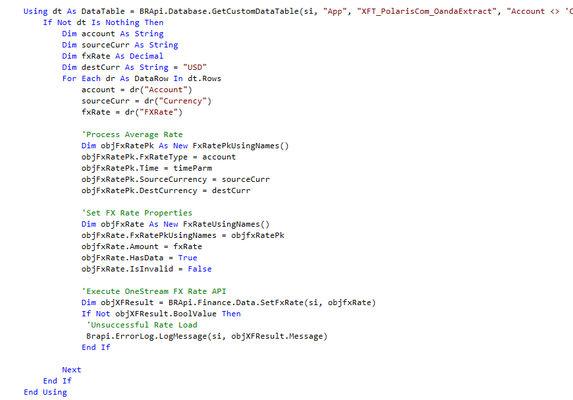The image size is (573, 400).
Task: Click the 'Dim account As String' declaration
Action: pos(113,34)
